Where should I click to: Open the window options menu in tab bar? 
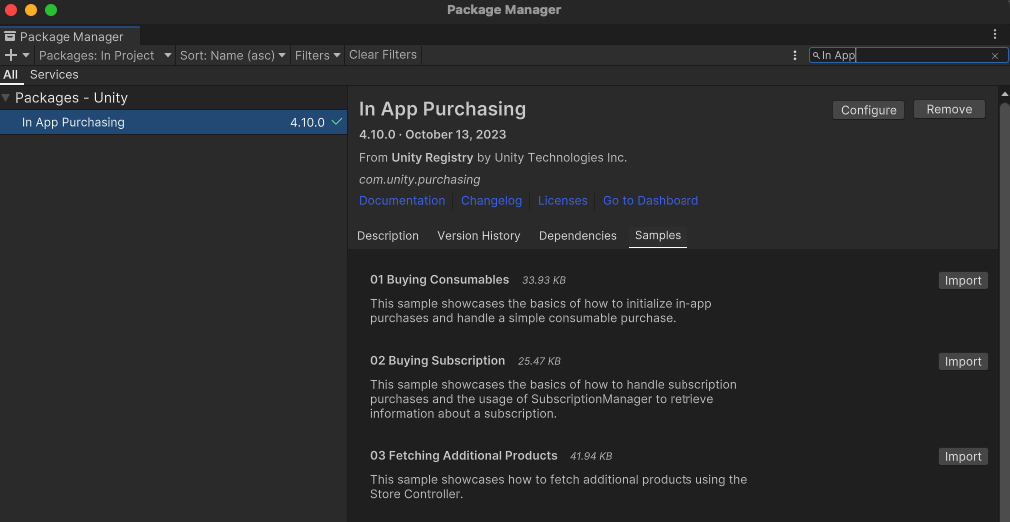click(x=995, y=34)
